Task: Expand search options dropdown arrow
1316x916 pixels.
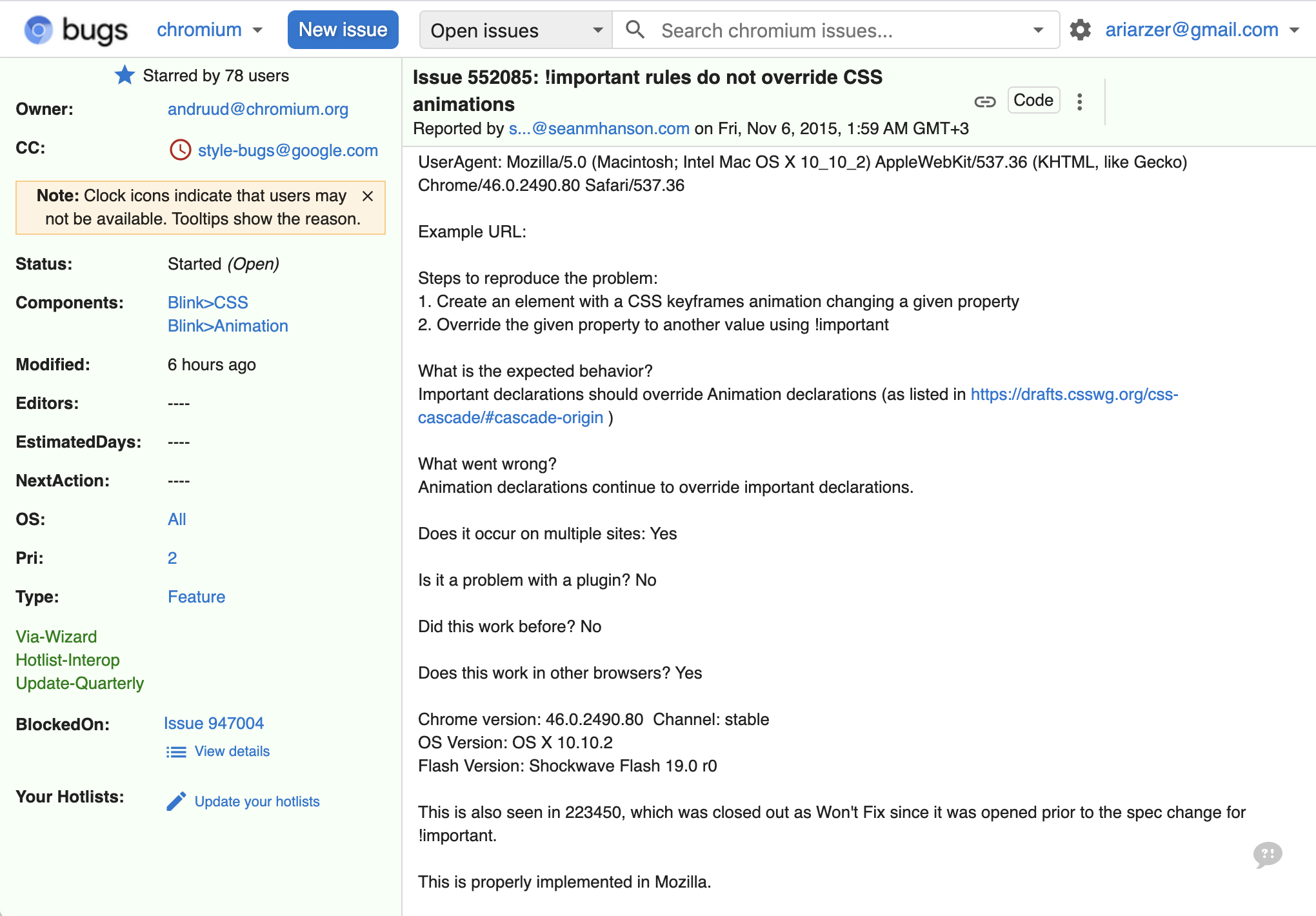Action: tap(1038, 30)
